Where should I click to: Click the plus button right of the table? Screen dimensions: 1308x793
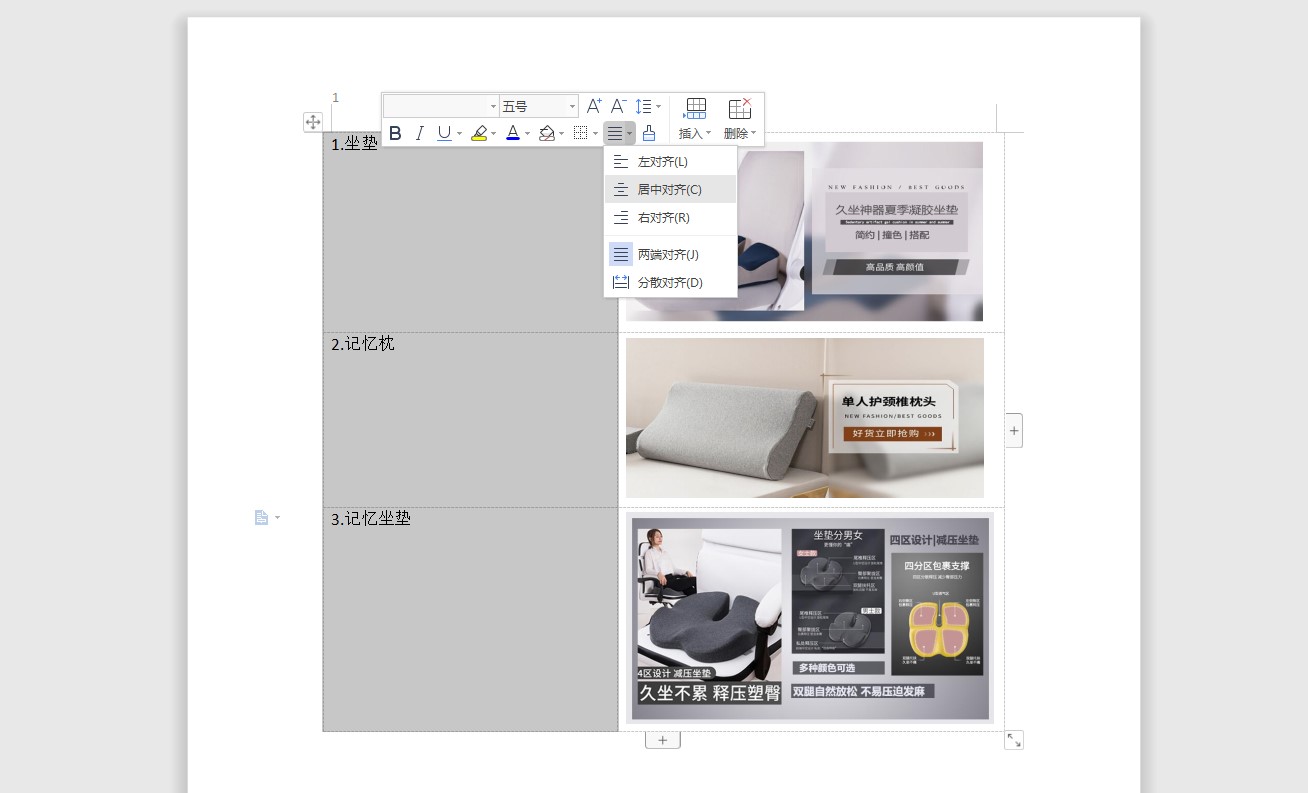(1013, 429)
